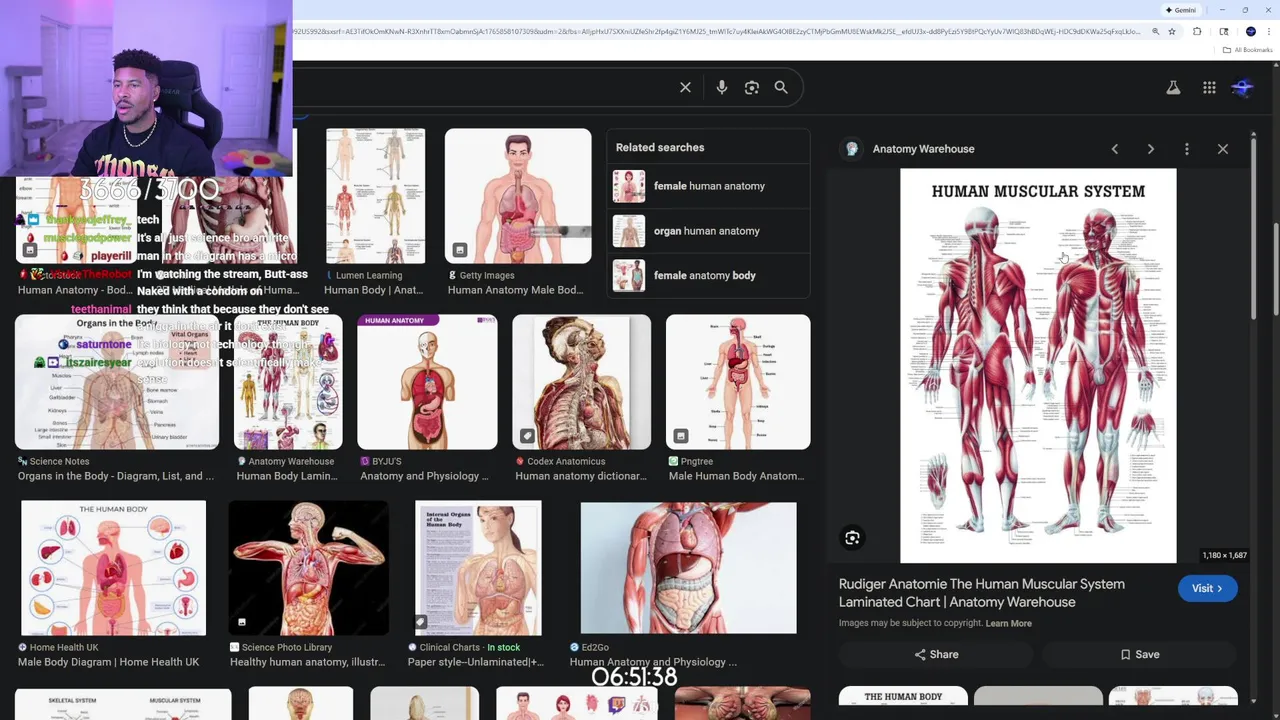This screenshot has height=720, width=1280.
Task: Click the Related searches heading
Action: click(x=660, y=147)
